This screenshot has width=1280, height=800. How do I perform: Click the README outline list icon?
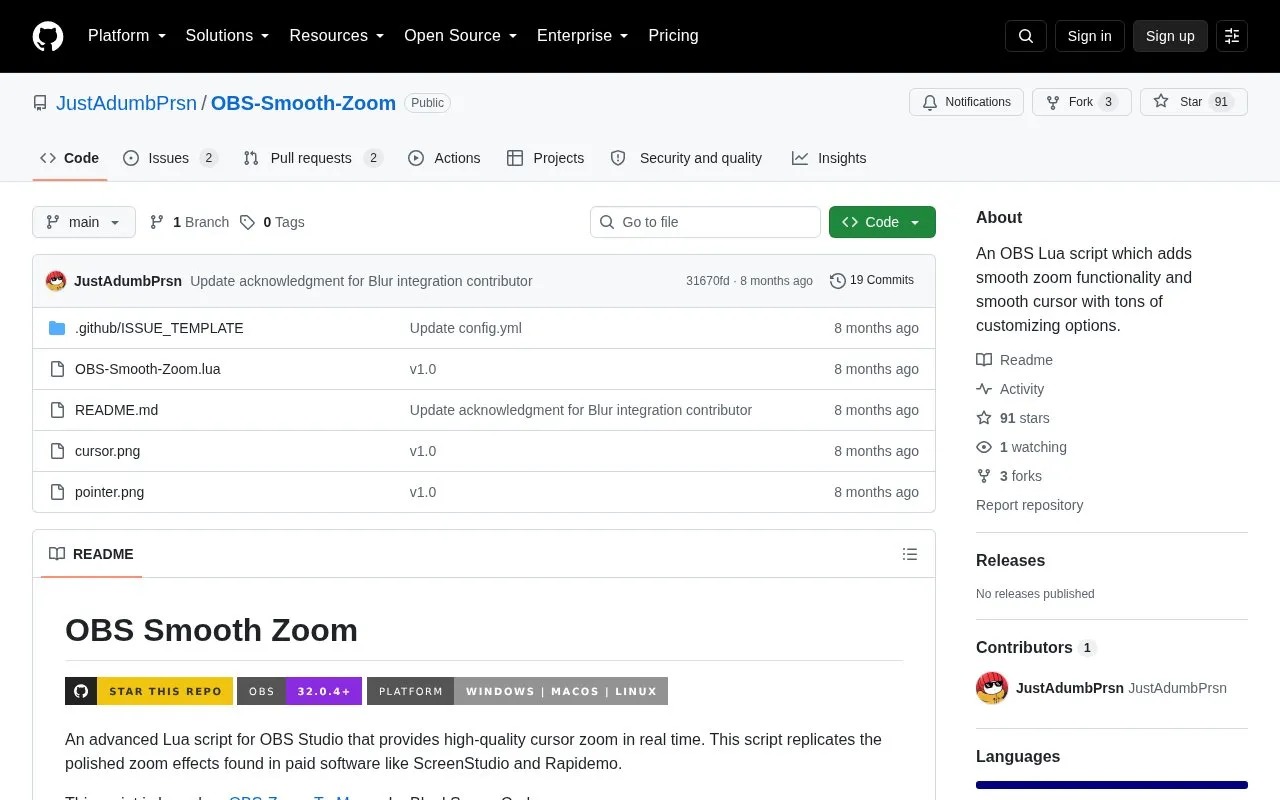point(910,554)
